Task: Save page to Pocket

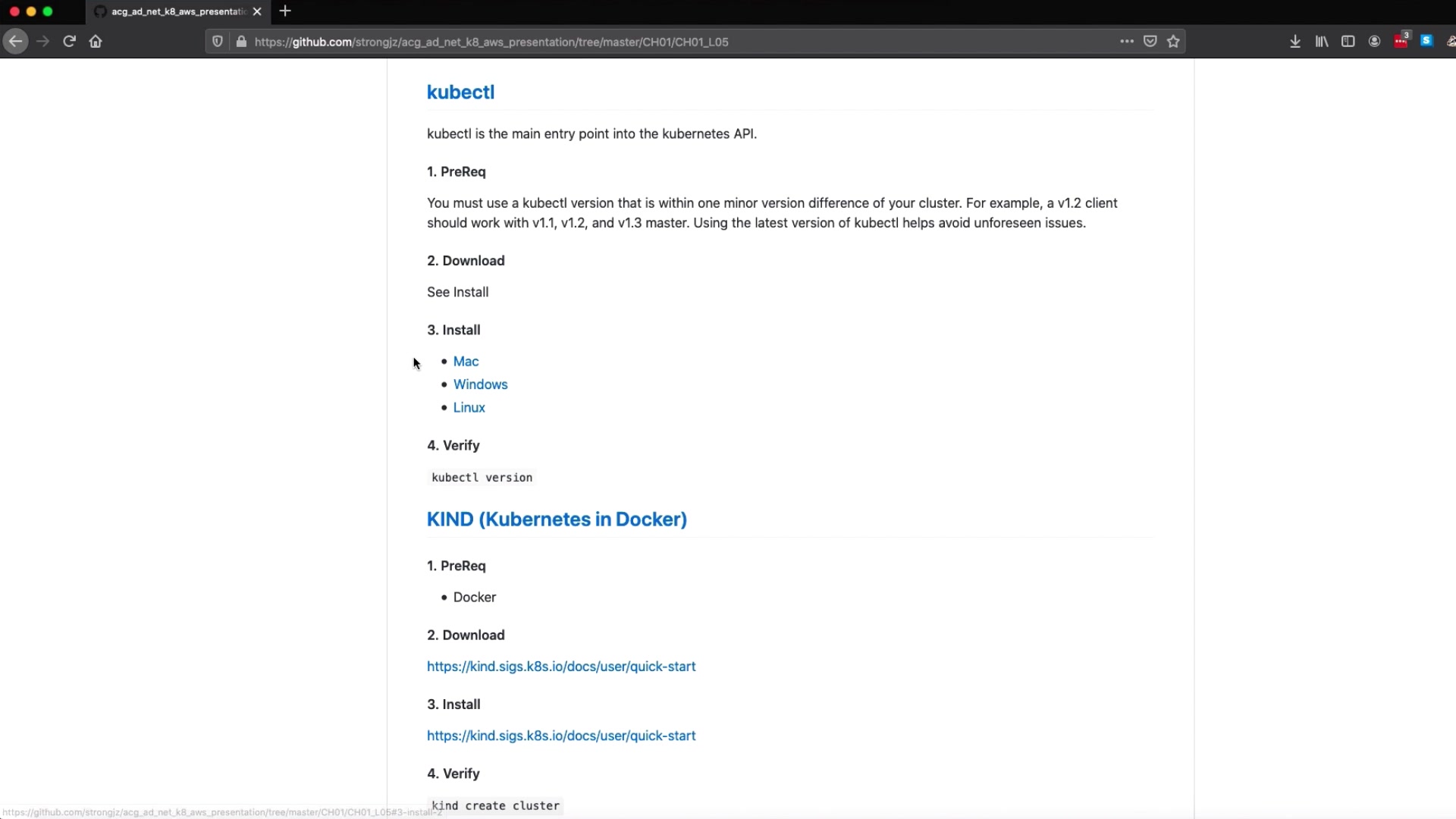Action: coord(1150,42)
